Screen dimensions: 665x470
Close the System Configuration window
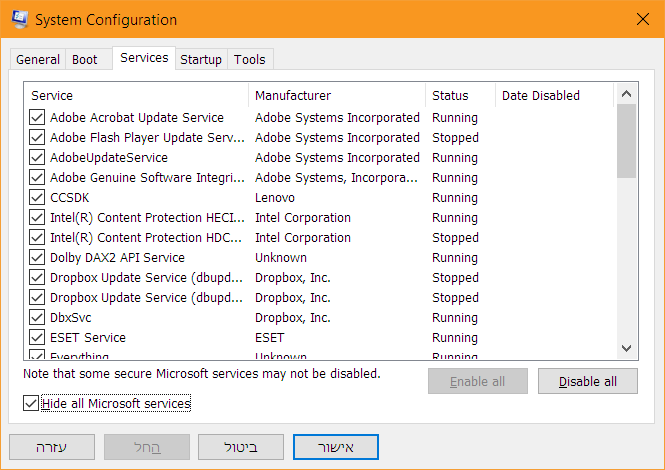point(643,19)
